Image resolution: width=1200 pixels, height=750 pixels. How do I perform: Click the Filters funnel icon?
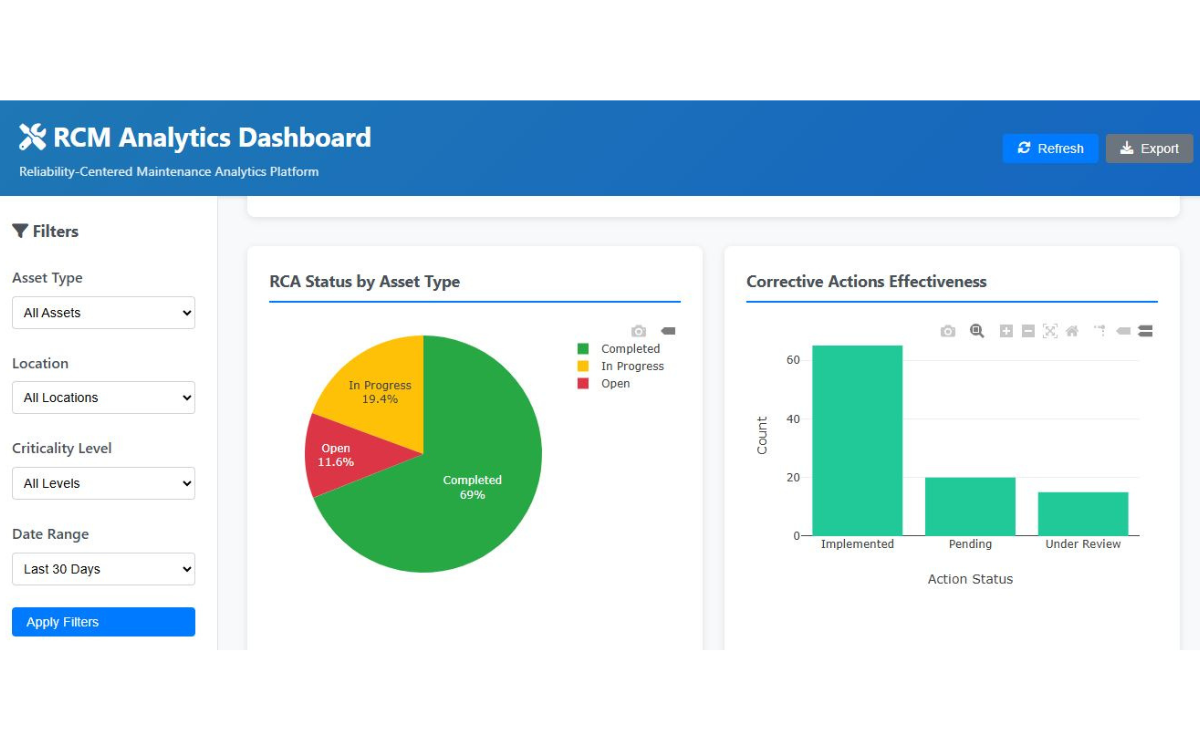20,231
